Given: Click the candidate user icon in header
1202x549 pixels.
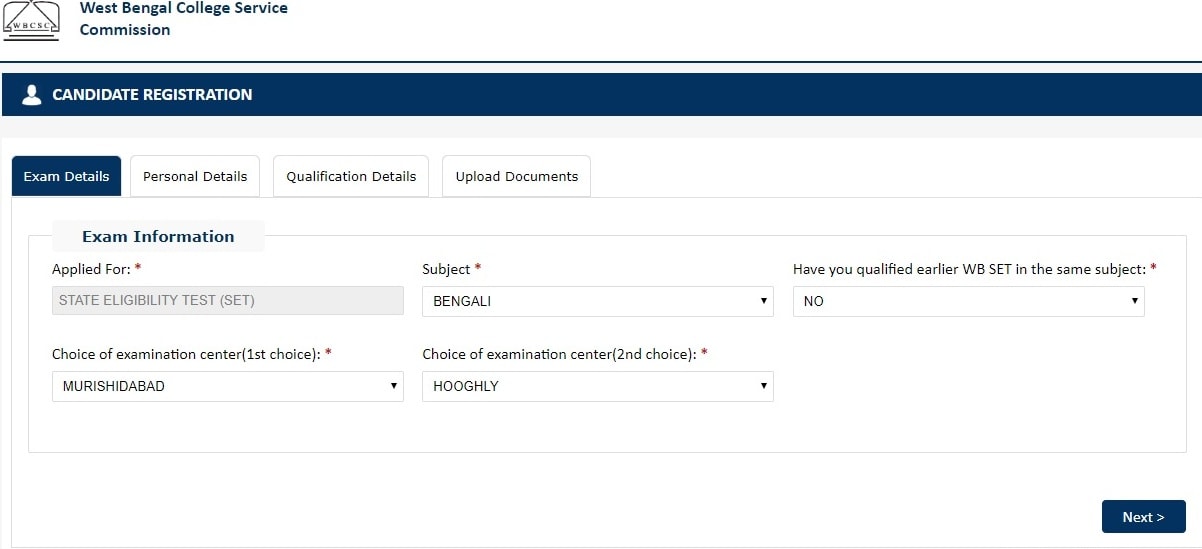Looking at the screenshot, I should 32,95.
